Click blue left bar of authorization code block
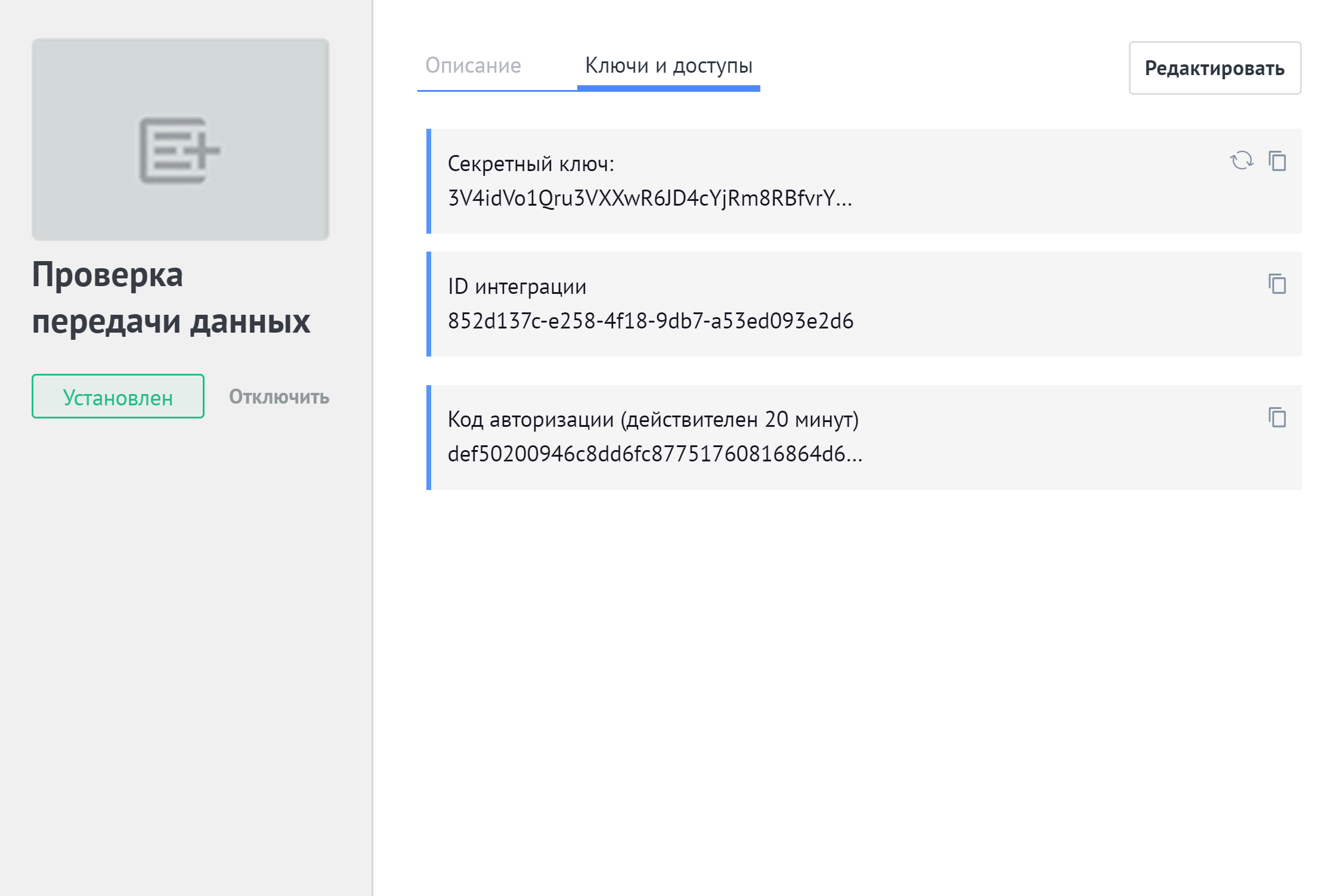Viewport: 1337px width, 896px height. click(429, 438)
